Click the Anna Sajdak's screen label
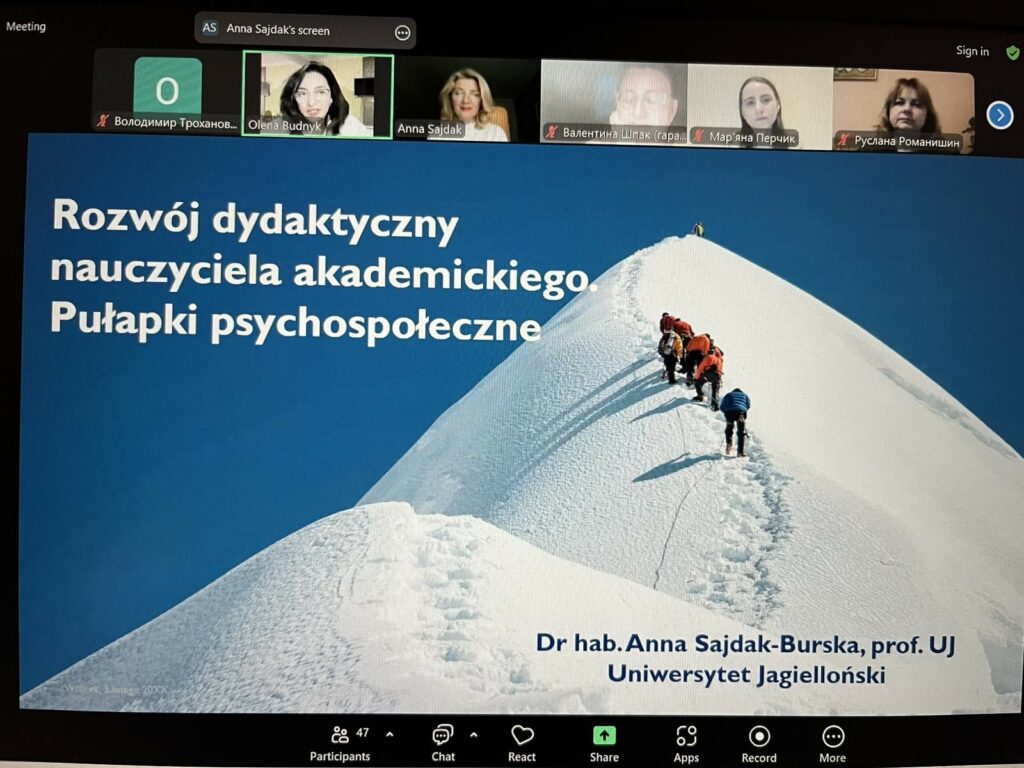 [x=277, y=30]
